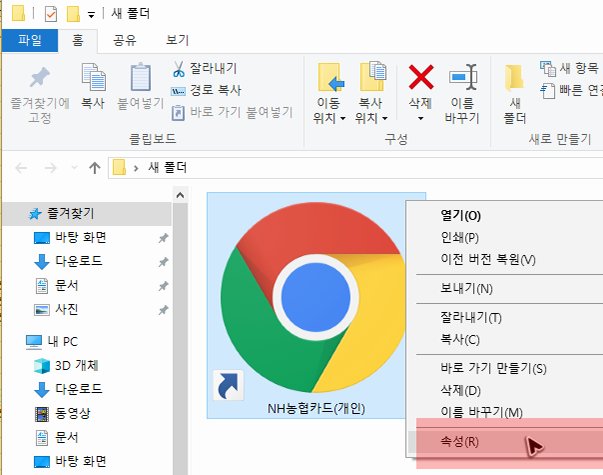Click 바로 가기 붙여넣기 in ribbon
603x475 pixels.
(232, 112)
